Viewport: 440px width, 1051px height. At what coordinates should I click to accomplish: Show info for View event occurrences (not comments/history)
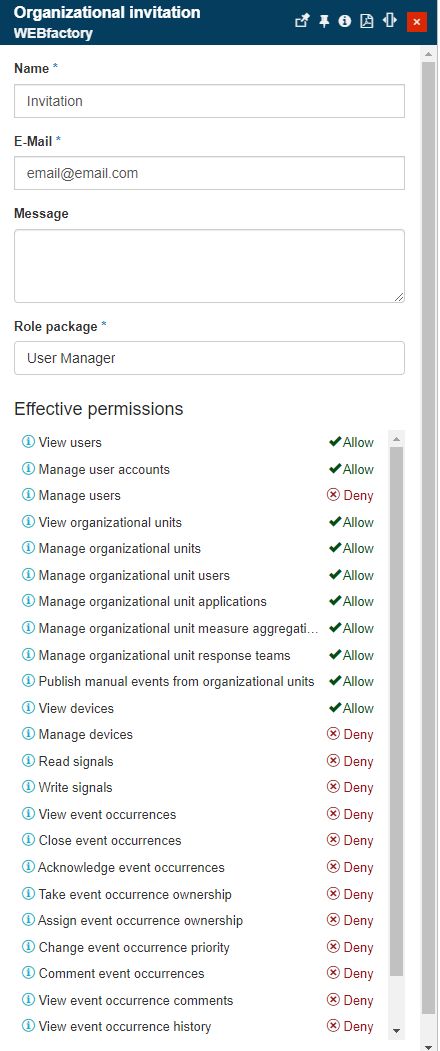(28, 813)
